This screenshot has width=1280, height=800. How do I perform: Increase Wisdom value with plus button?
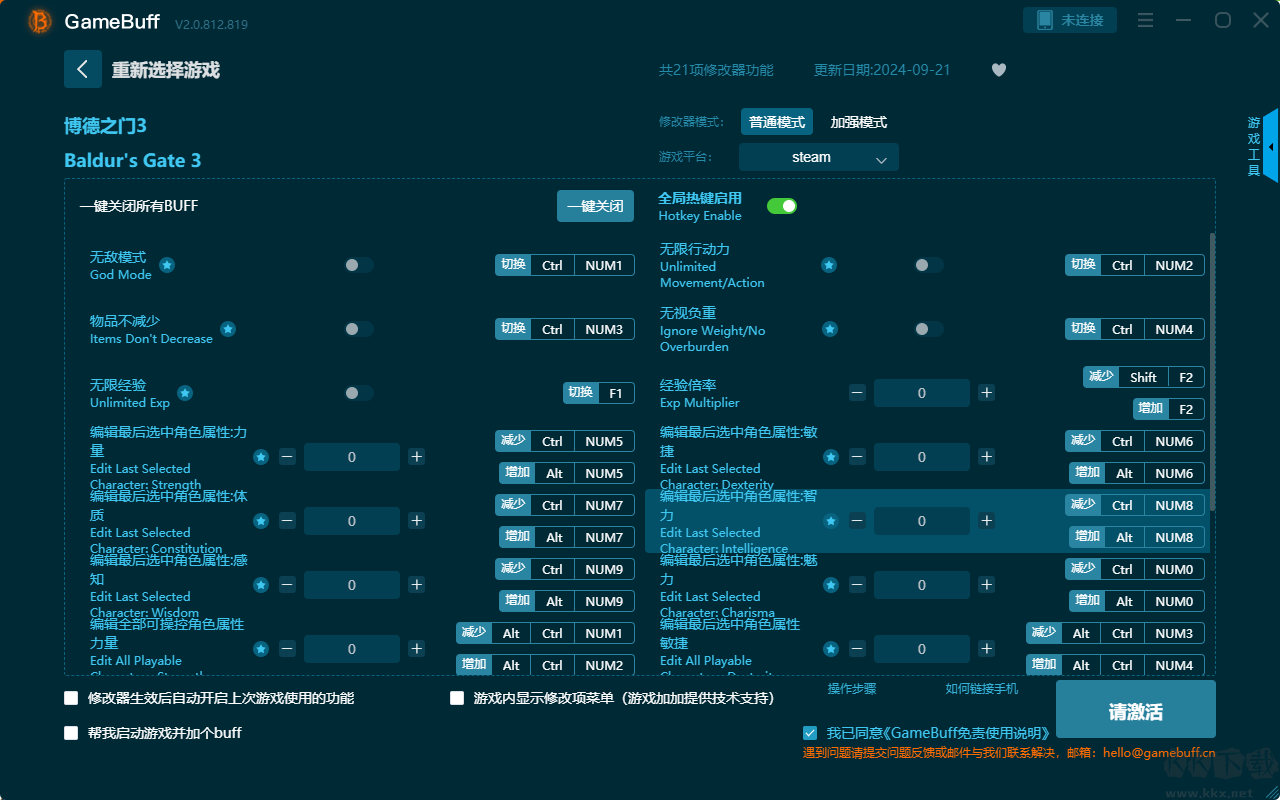click(x=417, y=585)
